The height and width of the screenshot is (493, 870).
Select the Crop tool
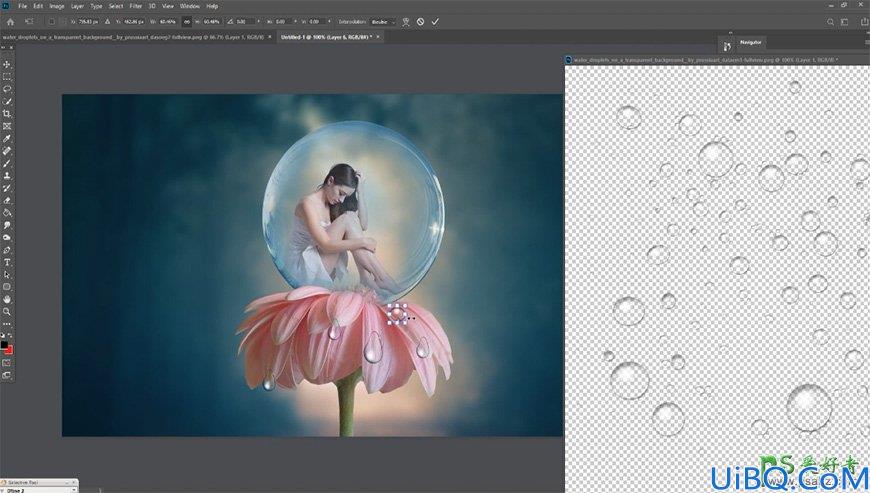(x=7, y=114)
